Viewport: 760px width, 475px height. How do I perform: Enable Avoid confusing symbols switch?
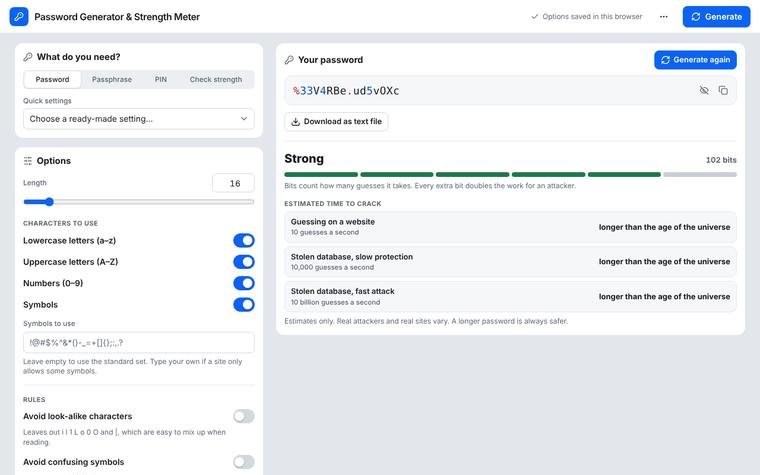coord(244,462)
